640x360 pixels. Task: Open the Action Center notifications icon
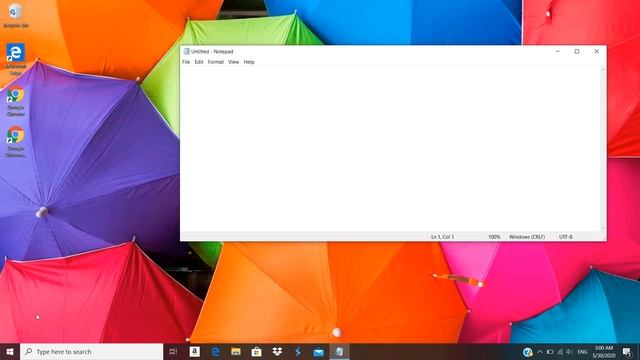tap(627, 352)
